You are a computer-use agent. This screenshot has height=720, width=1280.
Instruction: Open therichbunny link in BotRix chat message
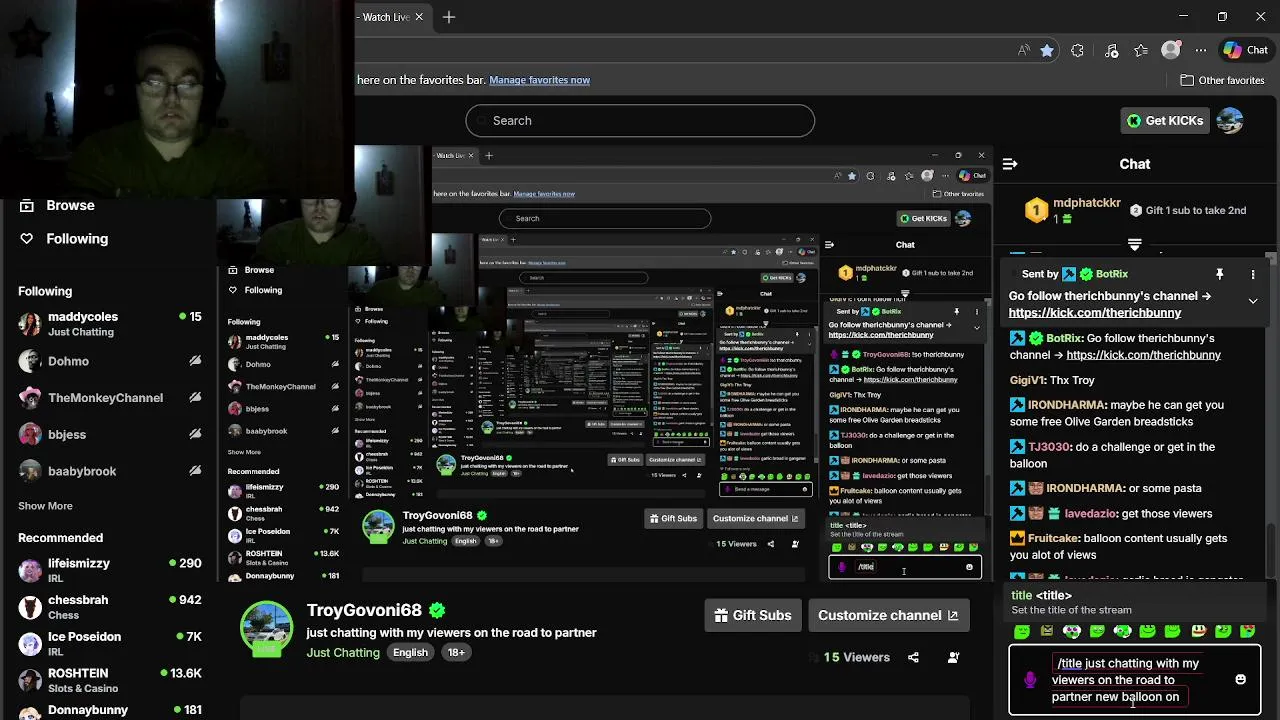pyautogui.click(x=1143, y=355)
